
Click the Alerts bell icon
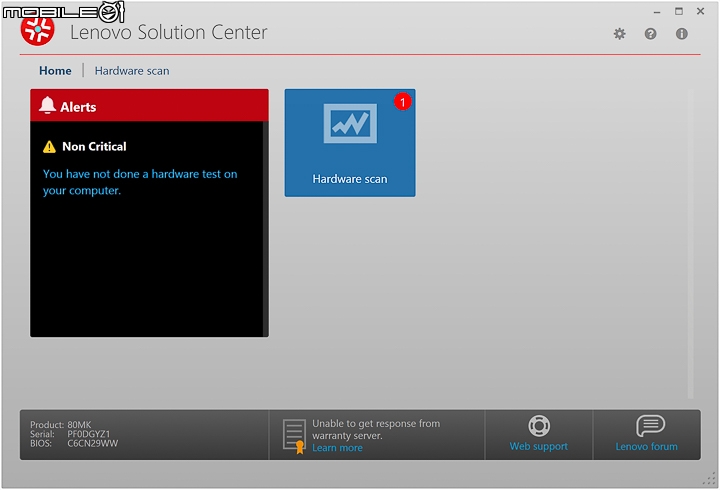[47, 106]
